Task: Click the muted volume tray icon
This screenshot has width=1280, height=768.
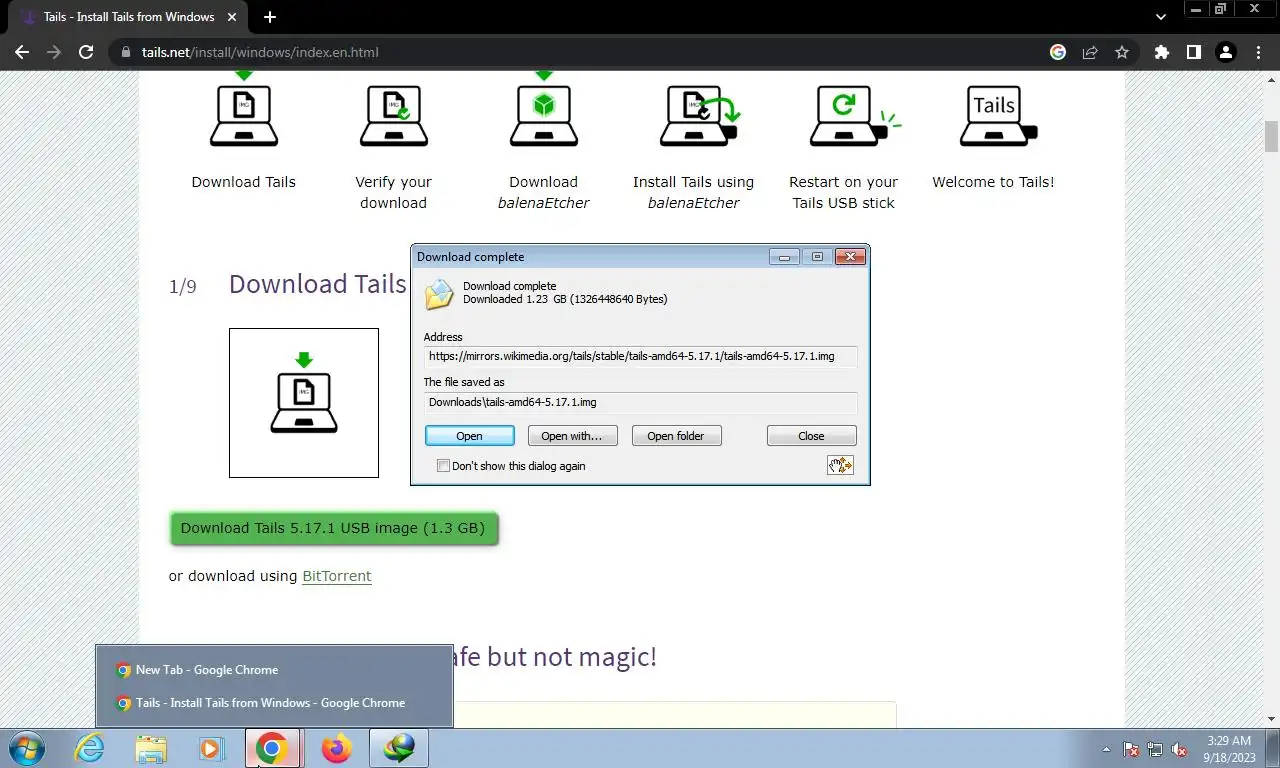Action: coord(1179,749)
